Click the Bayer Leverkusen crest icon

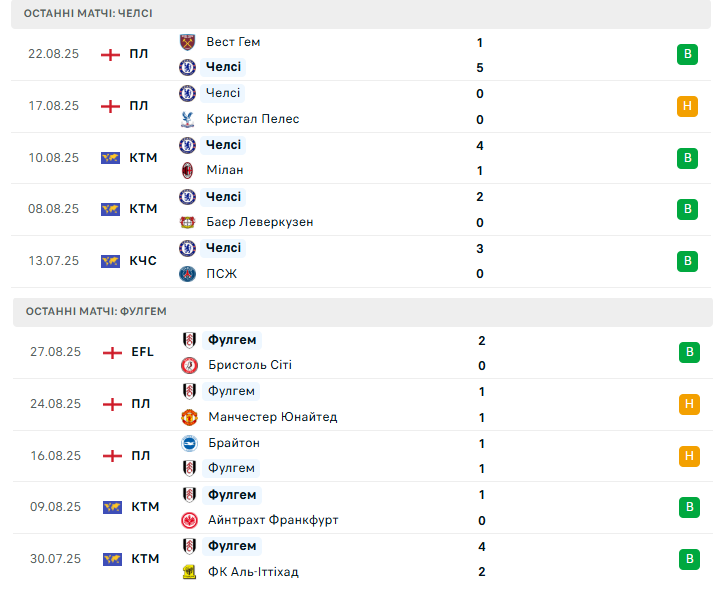187,222
